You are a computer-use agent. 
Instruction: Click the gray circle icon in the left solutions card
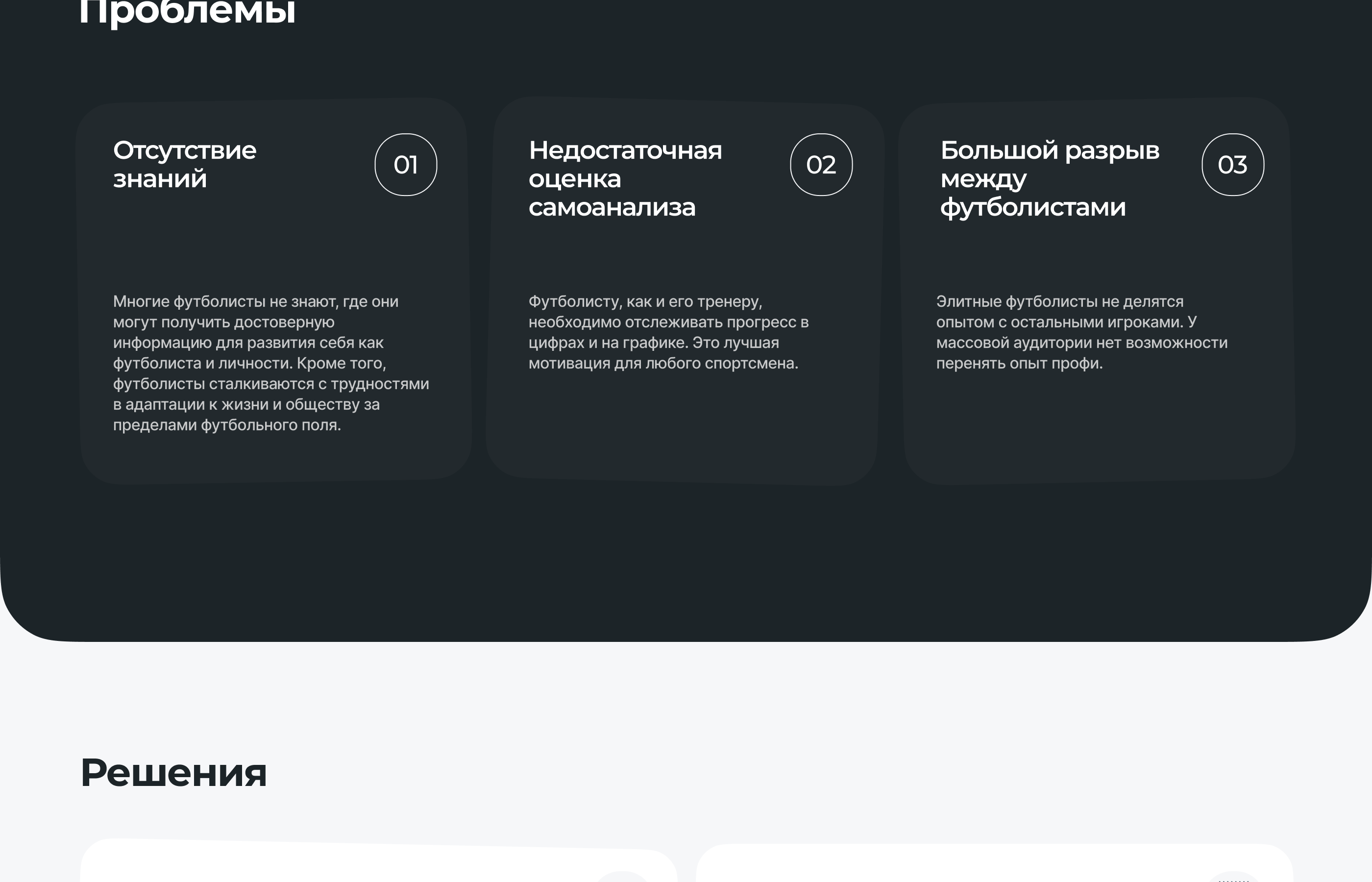pos(622,877)
